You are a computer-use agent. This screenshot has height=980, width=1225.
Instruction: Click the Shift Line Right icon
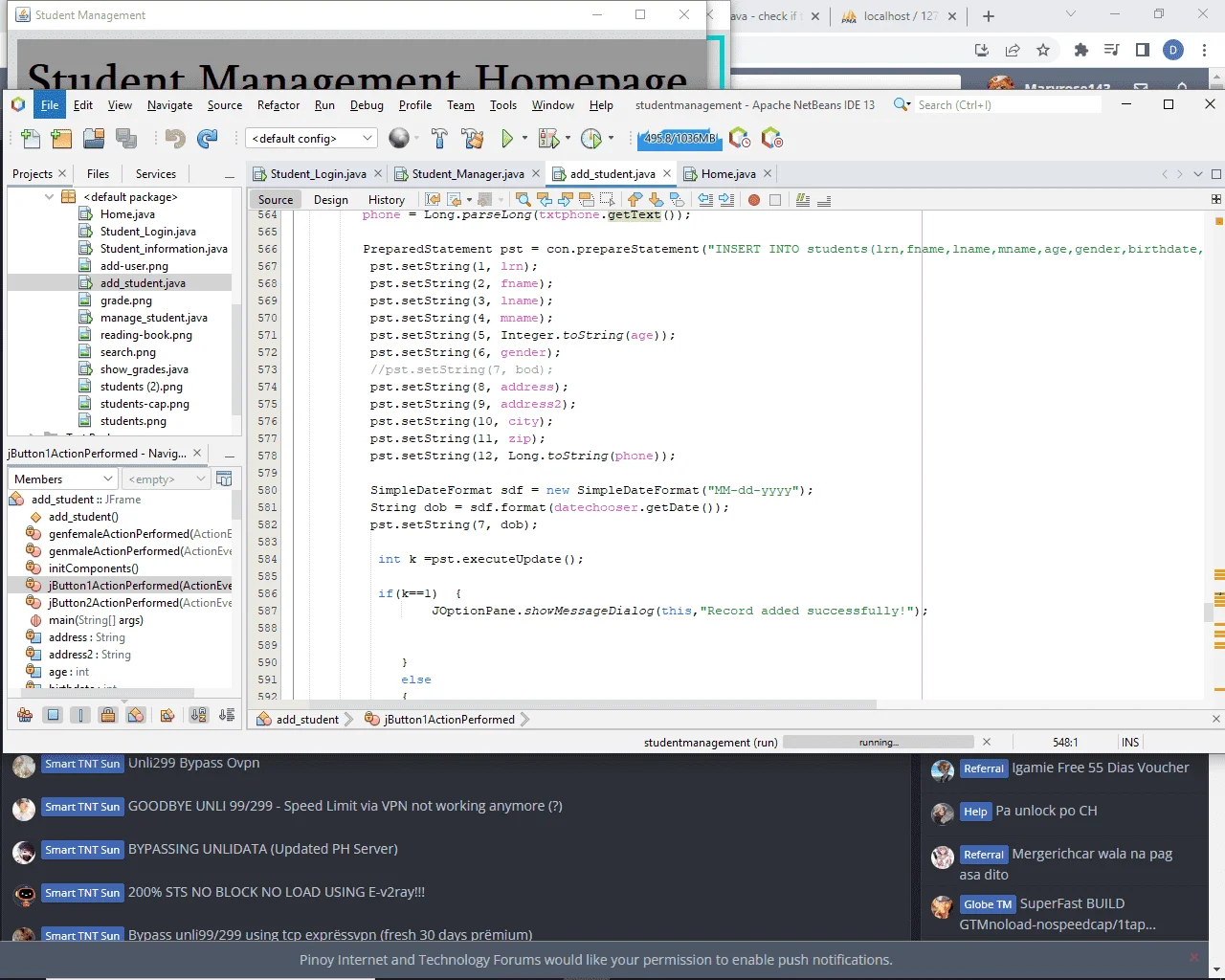(726, 200)
